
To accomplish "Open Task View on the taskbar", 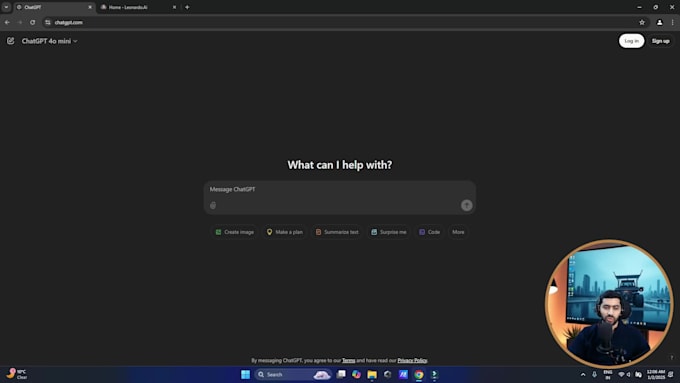I will click(341, 374).
